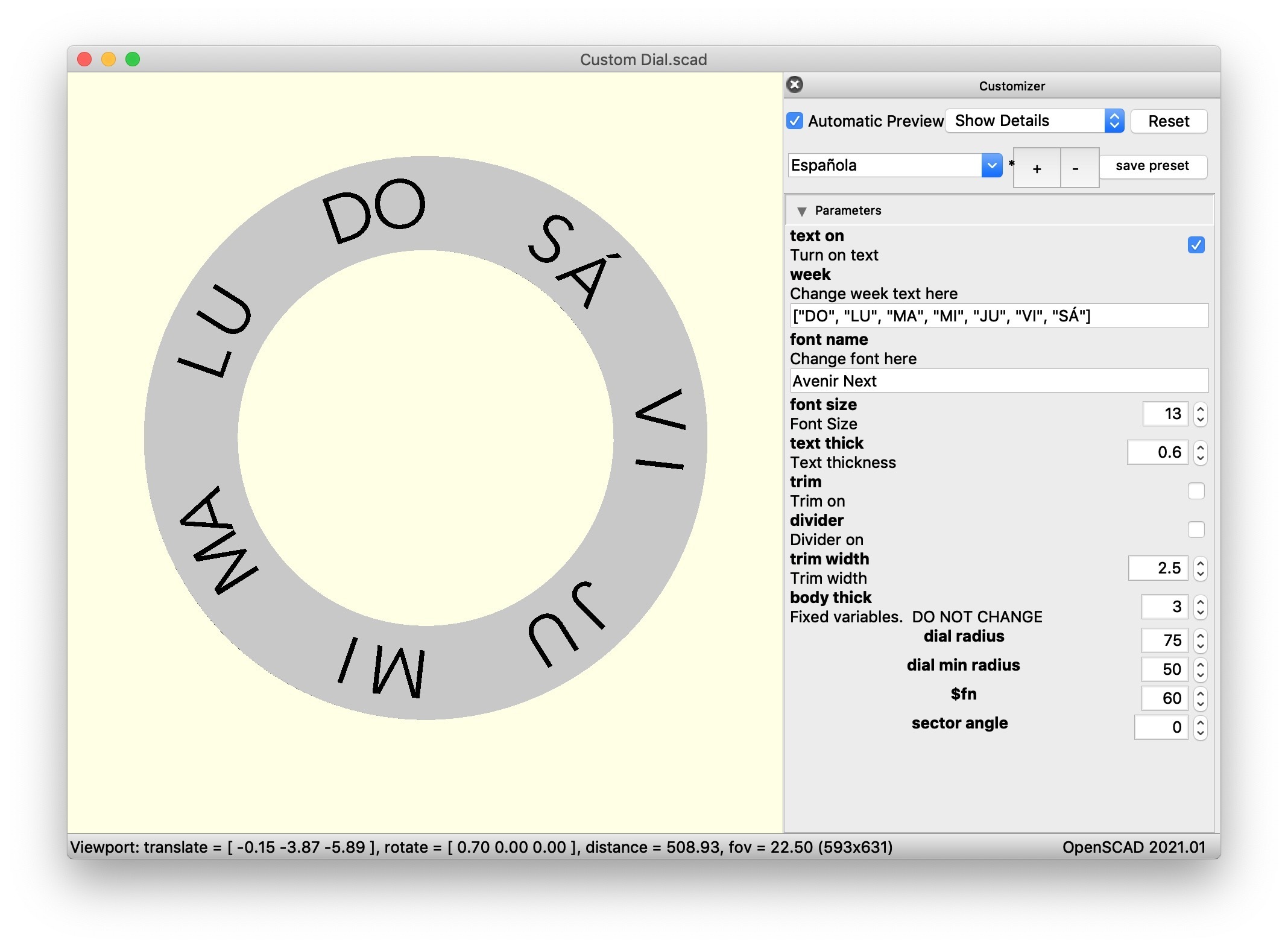Uncheck Automatic Preview checkbox
Screen dimensions: 1288x948
795,121
